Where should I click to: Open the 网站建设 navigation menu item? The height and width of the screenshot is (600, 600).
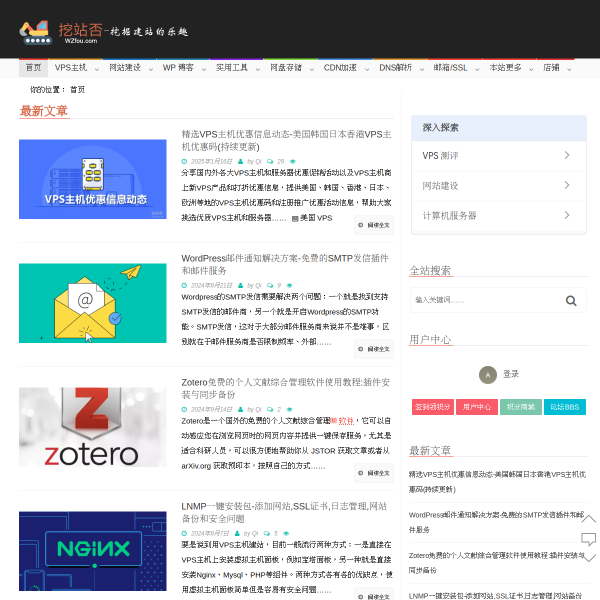[x=125, y=68]
